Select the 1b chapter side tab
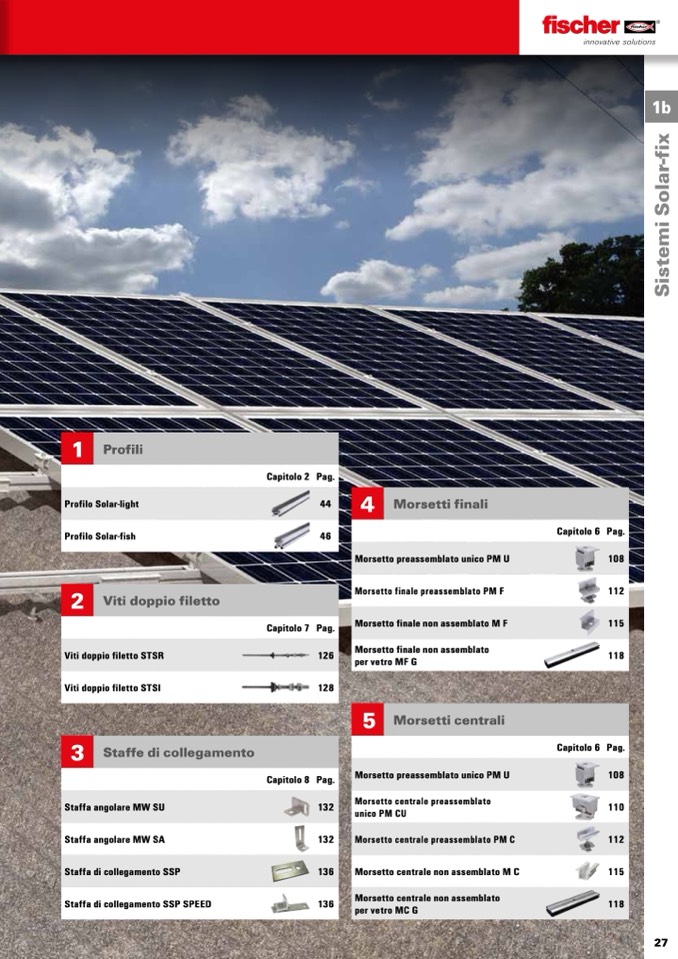678x959 pixels. point(660,107)
